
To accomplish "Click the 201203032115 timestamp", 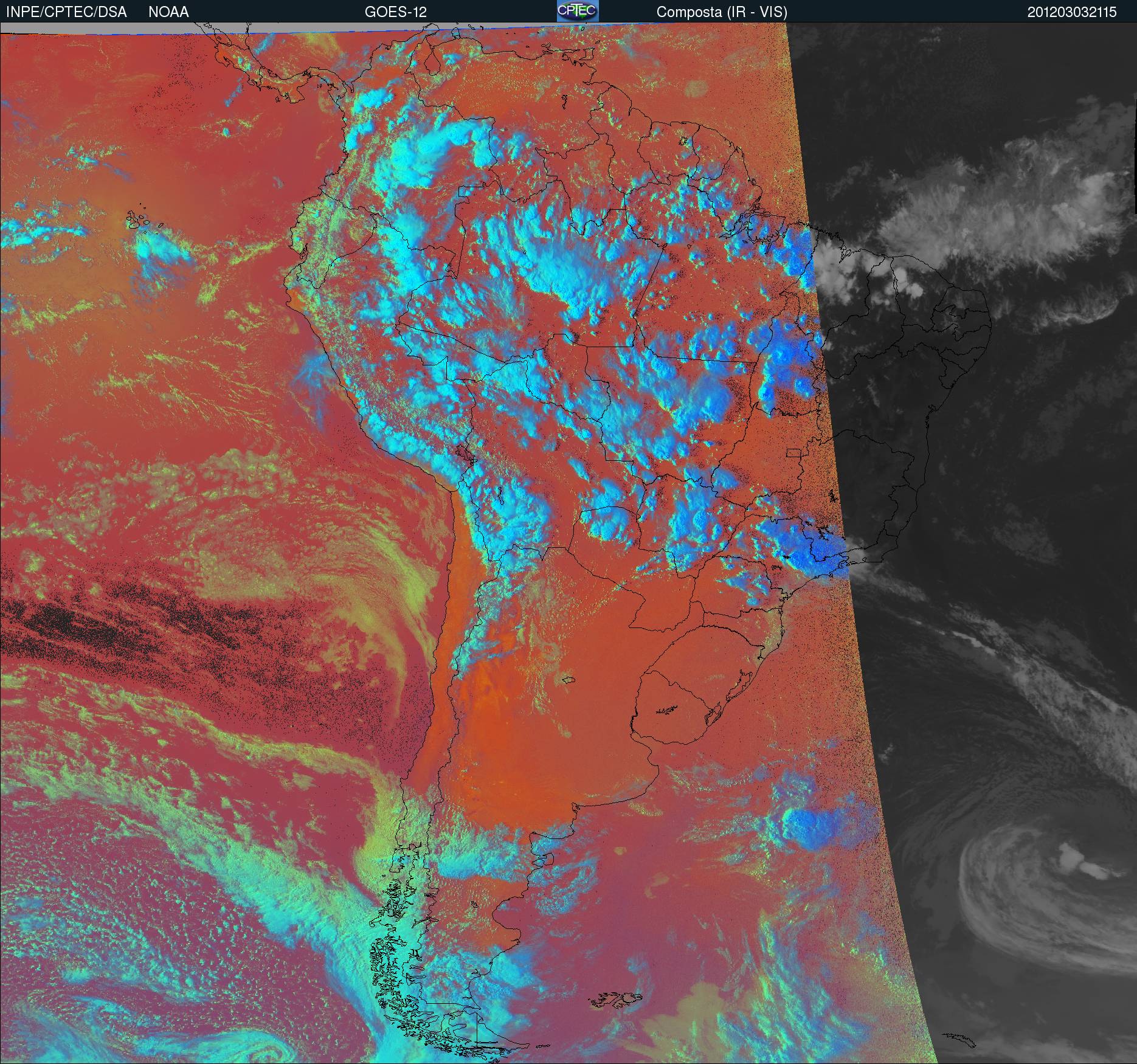I will tap(1072, 12).
